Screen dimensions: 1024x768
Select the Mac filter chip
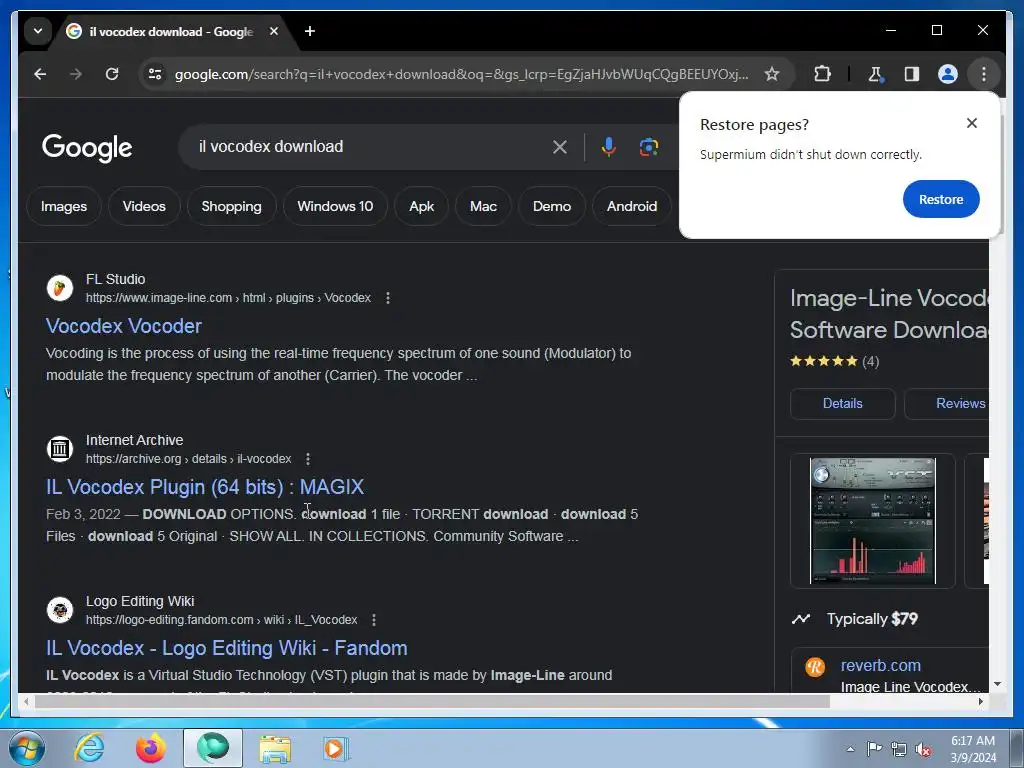click(x=483, y=206)
